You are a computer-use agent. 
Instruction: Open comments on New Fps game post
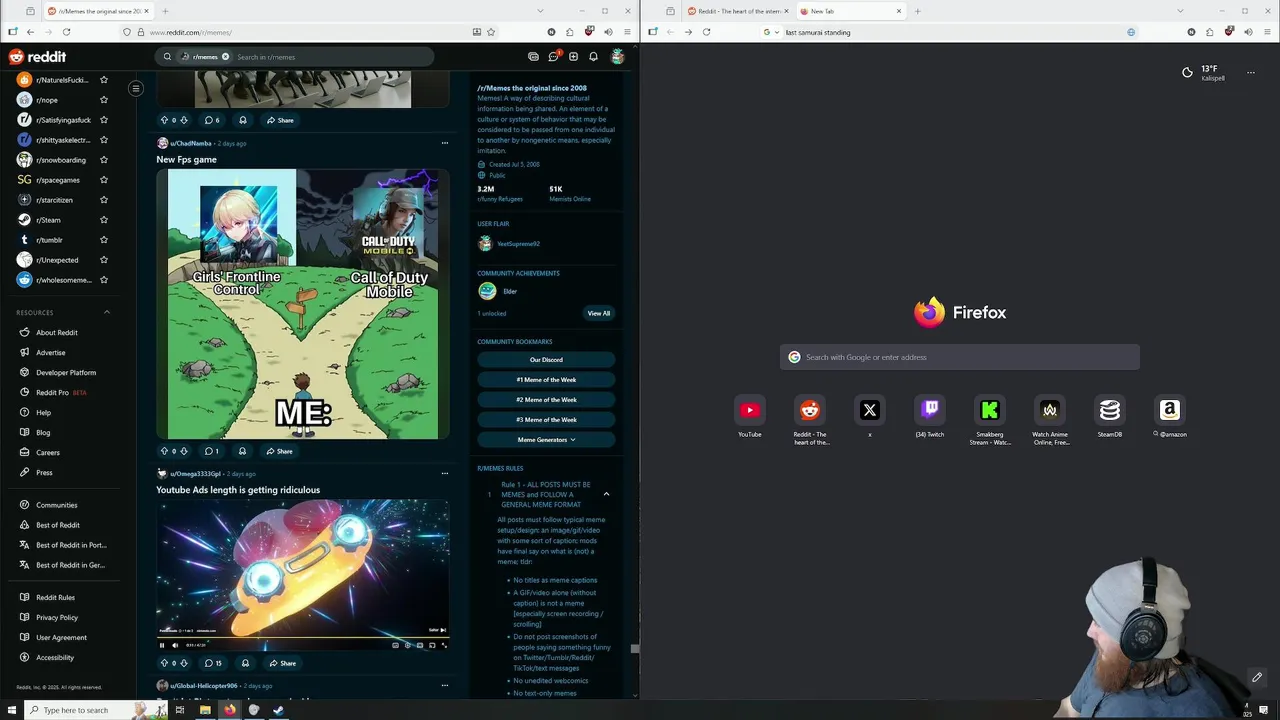point(211,451)
